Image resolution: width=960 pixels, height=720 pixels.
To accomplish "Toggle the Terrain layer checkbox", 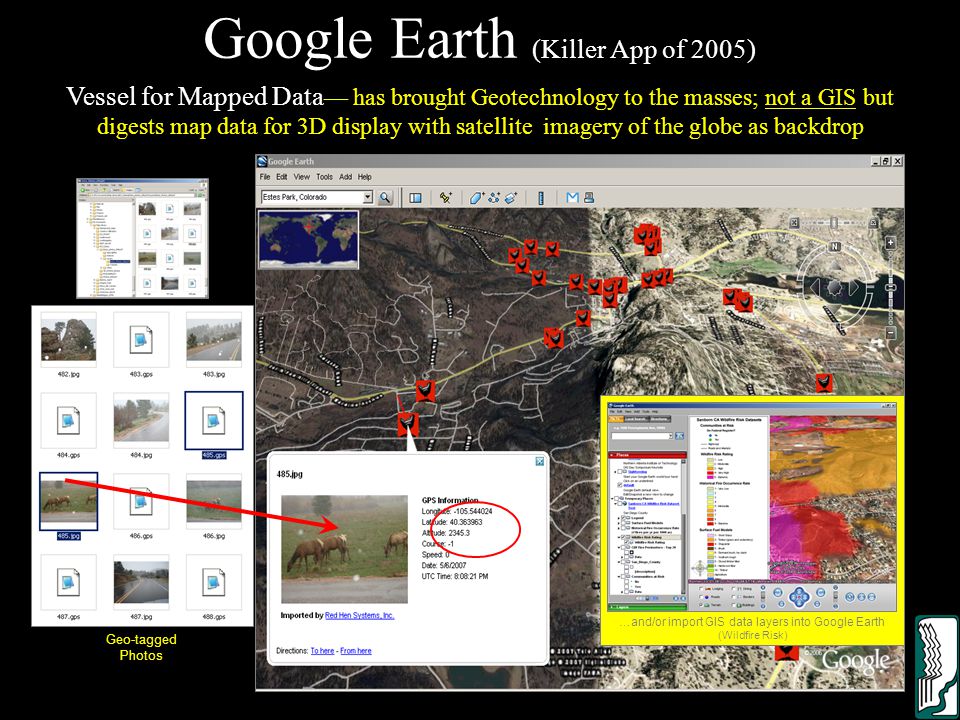I will click(x=701, y=605).
